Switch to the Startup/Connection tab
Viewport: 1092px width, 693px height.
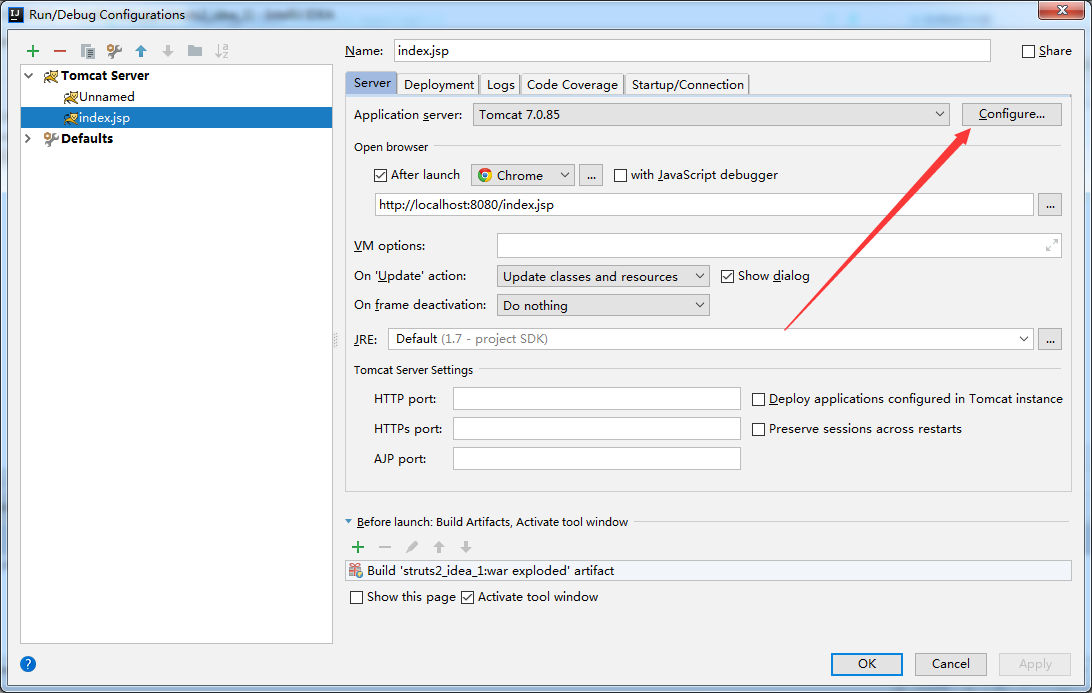pyautogui.click(x=687, y=84)
